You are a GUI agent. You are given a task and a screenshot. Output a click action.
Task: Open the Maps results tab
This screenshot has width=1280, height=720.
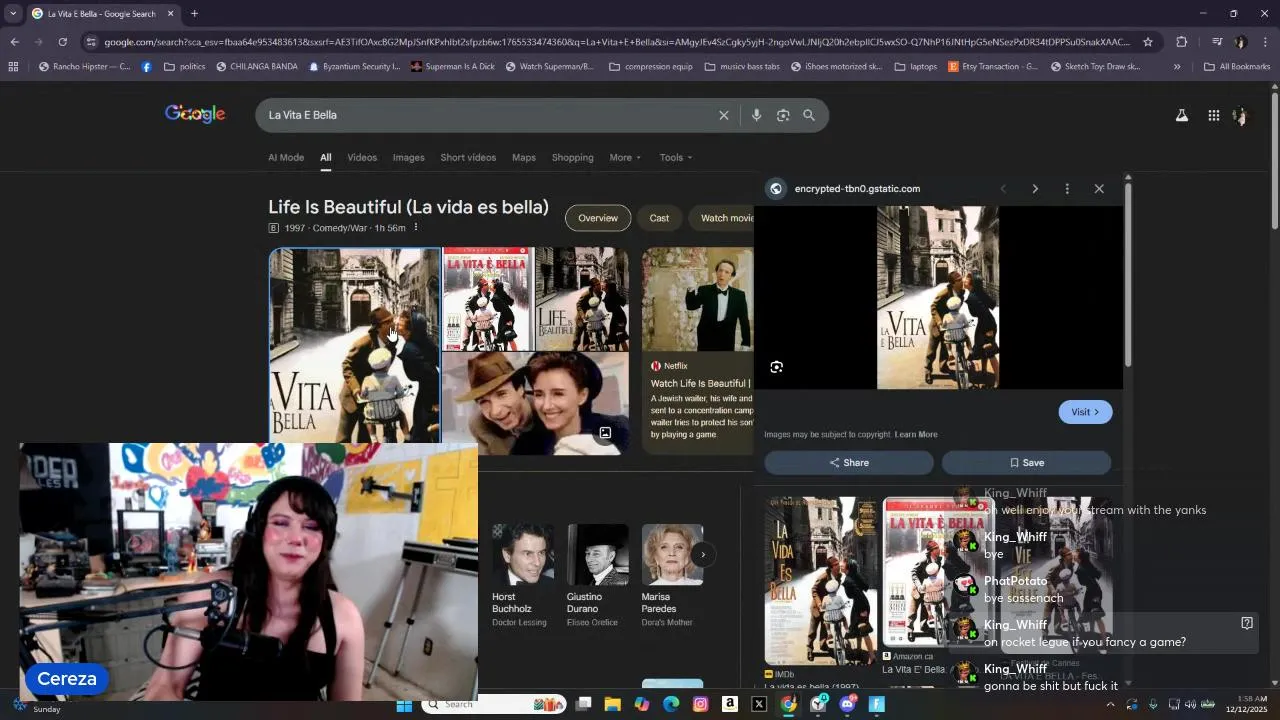[524, 157]
